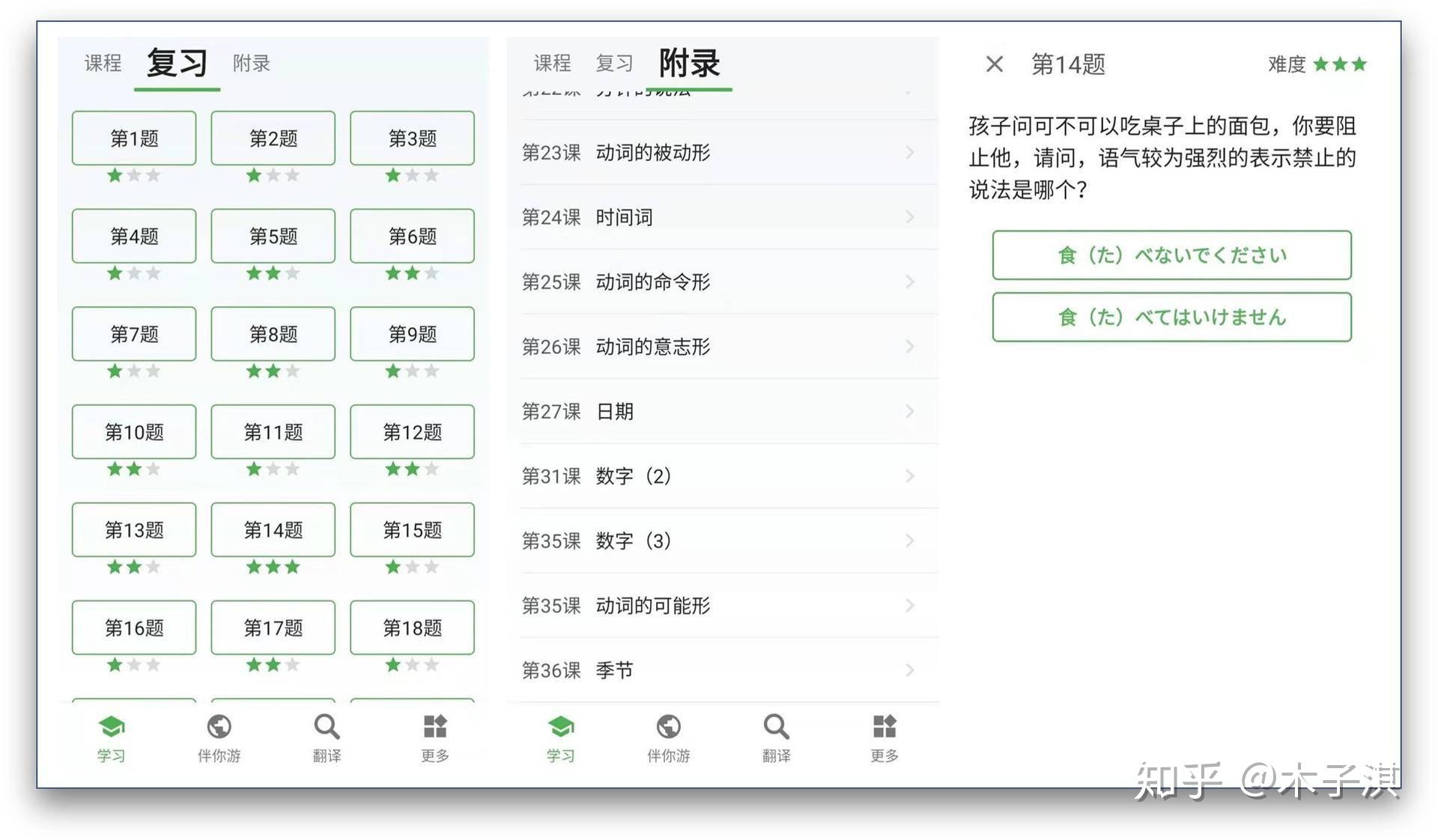1438x840 pixels.
Task: Switch to 课程 tab in middle panel
Action: [552, 64]
